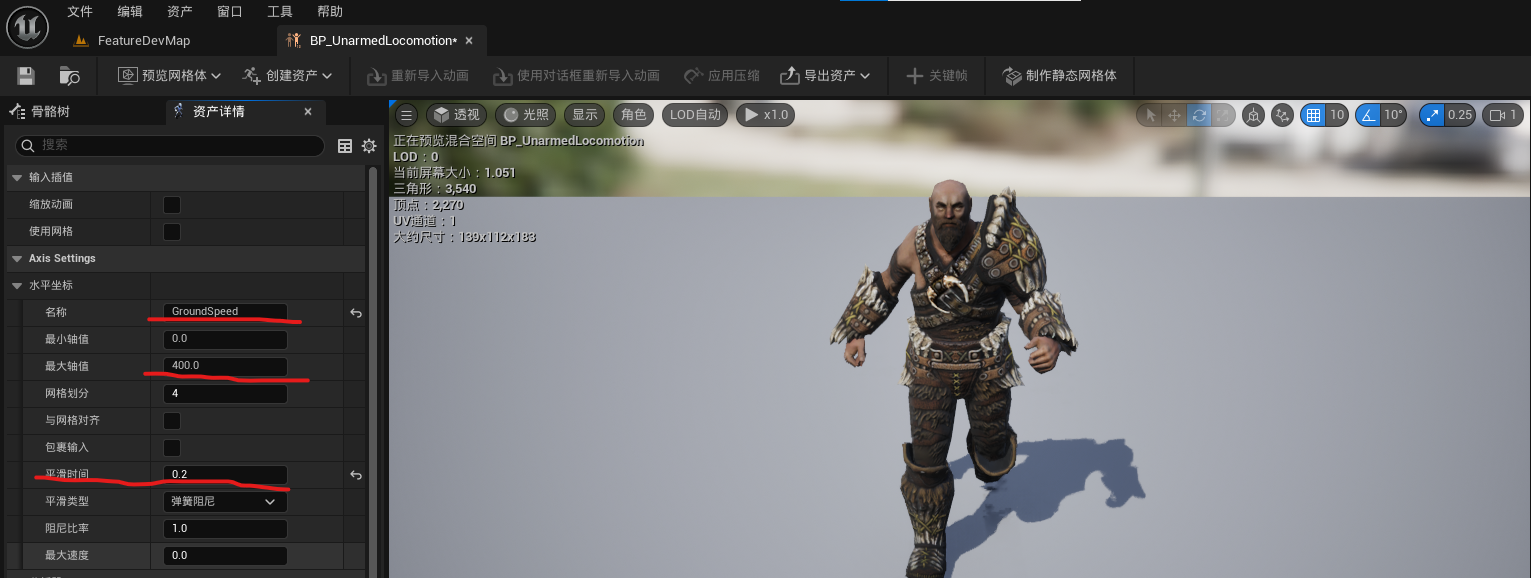This screenshot has height=578, width=1531.
Task: Edit the 名称 GroundSpeed text field
Action: pos(225,312)
